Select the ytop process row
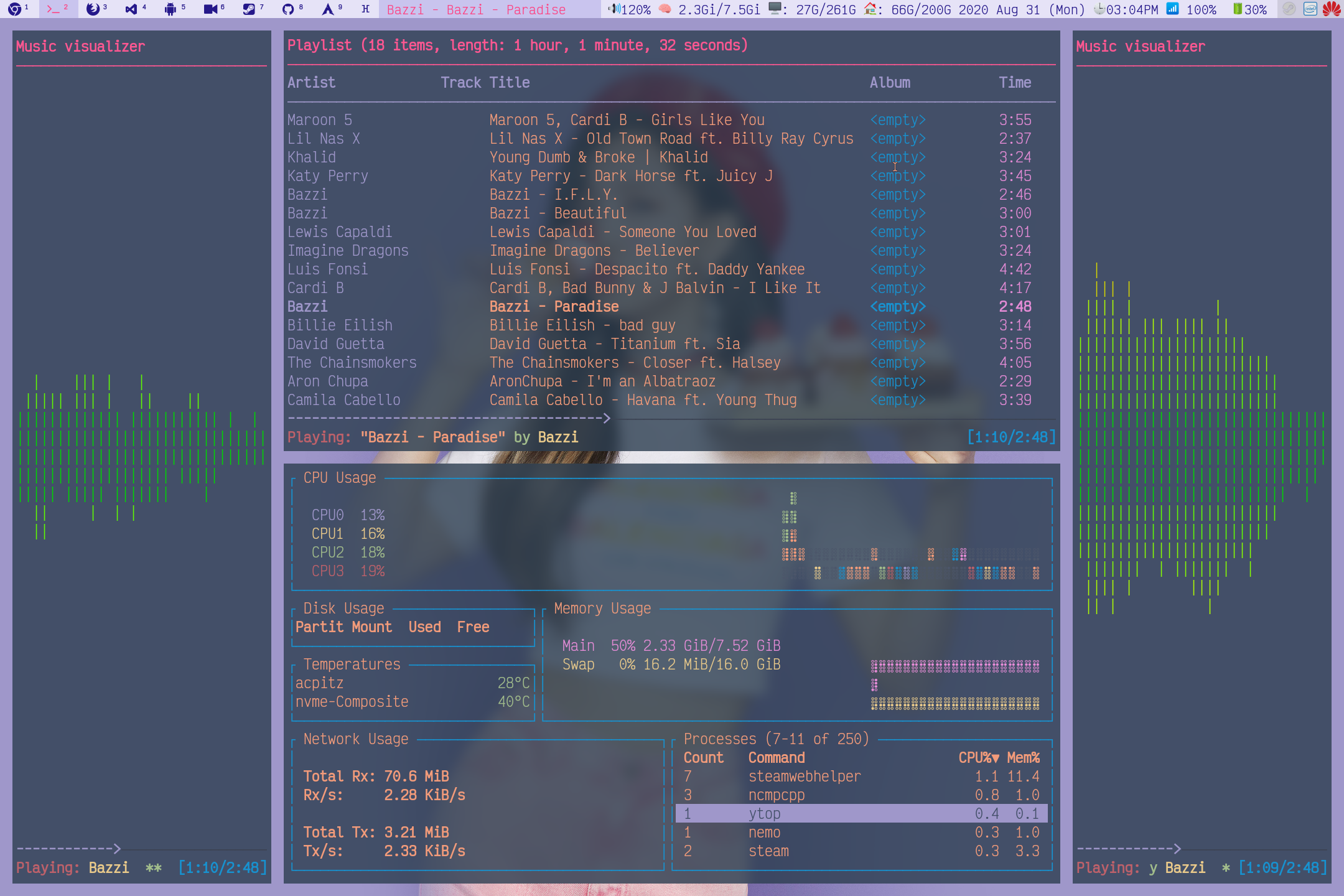The image size is (1344, 896). point(862,814)
